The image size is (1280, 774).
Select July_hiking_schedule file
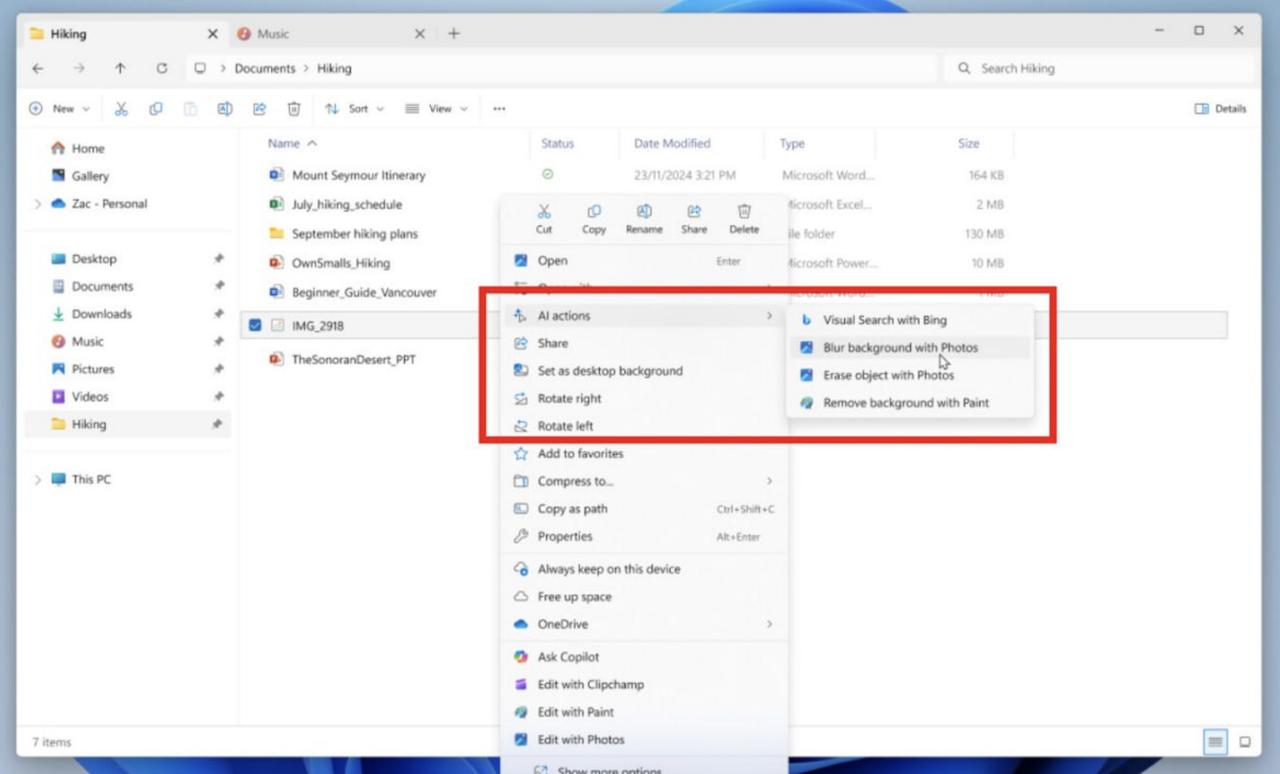pos(346,205)
